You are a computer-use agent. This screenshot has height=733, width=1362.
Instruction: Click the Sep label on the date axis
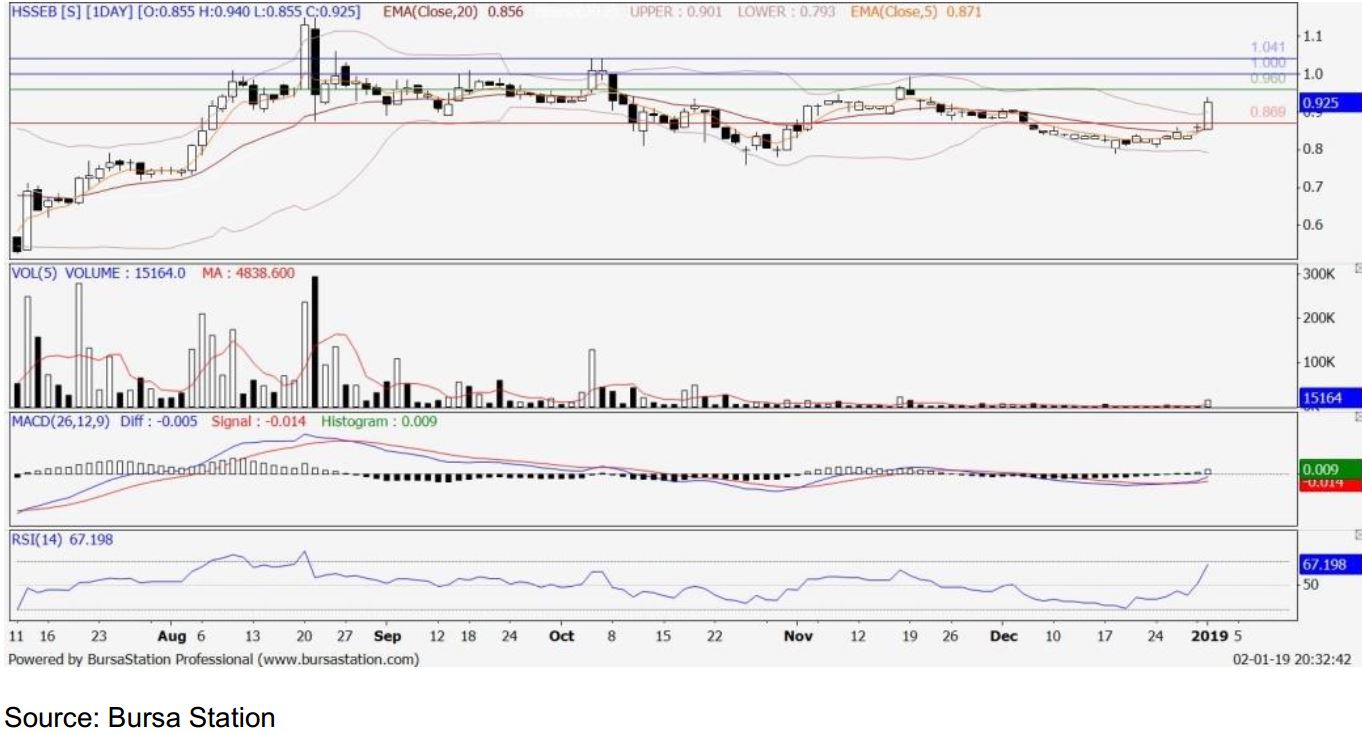coord(386,636)
